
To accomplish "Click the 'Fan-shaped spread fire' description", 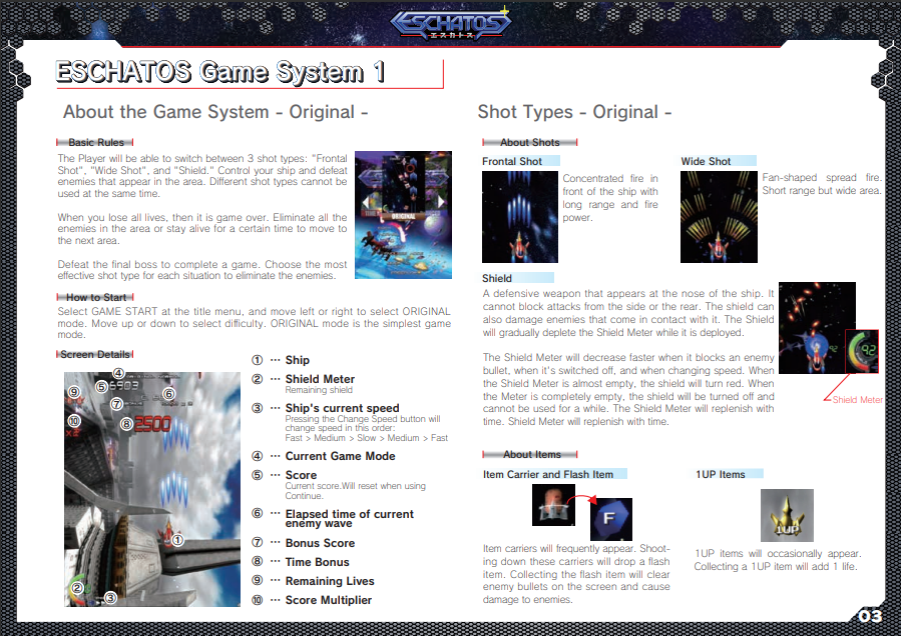I will click(x=822, y=184).
